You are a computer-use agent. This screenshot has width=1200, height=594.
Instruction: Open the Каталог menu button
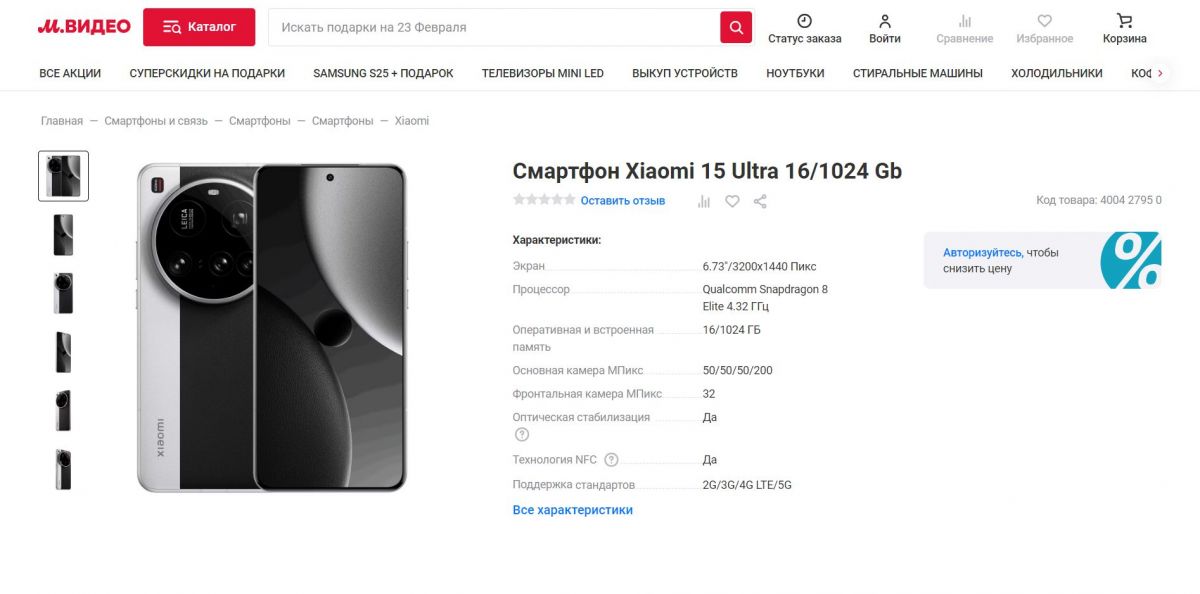coord(199,27)
